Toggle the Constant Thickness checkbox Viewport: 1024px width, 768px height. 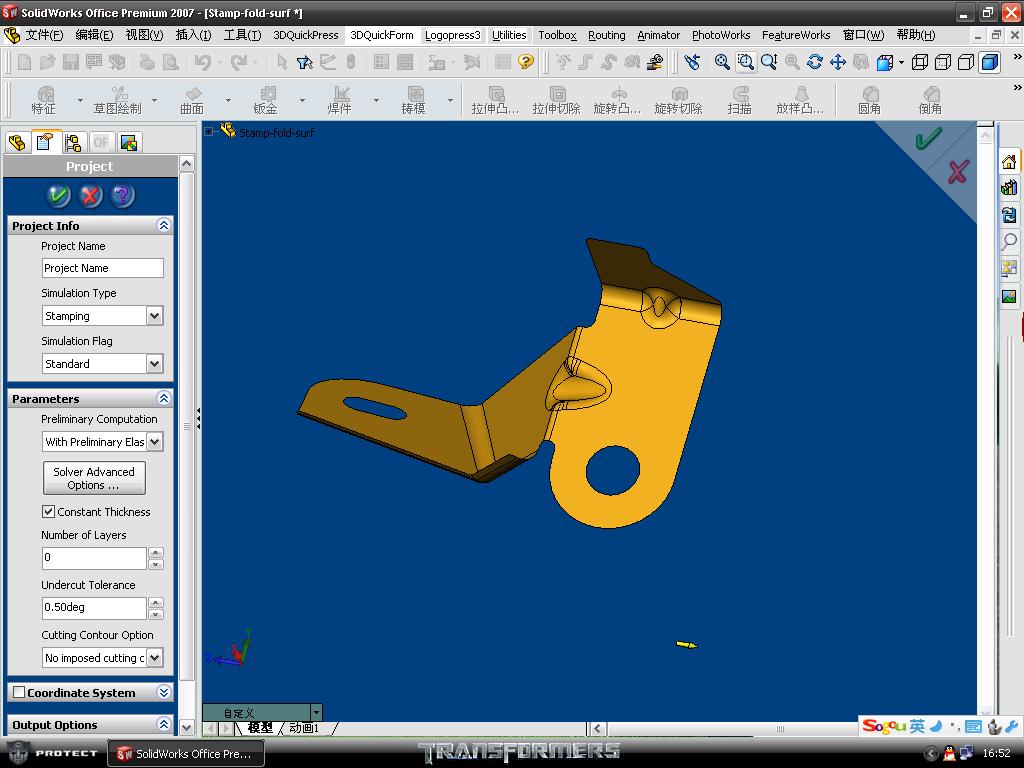pyautogui.click(x=48, y=512)
